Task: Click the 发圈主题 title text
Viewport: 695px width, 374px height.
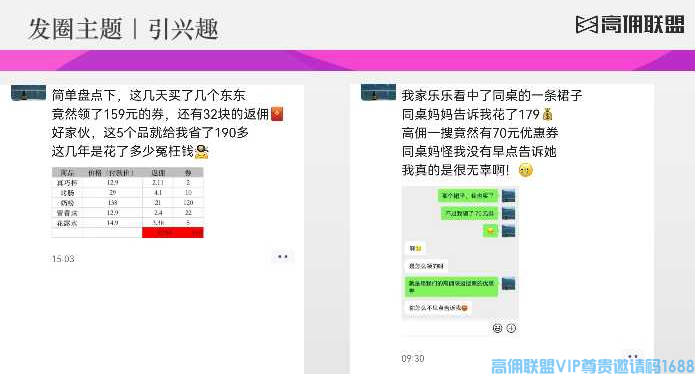Action: (75, 29)
